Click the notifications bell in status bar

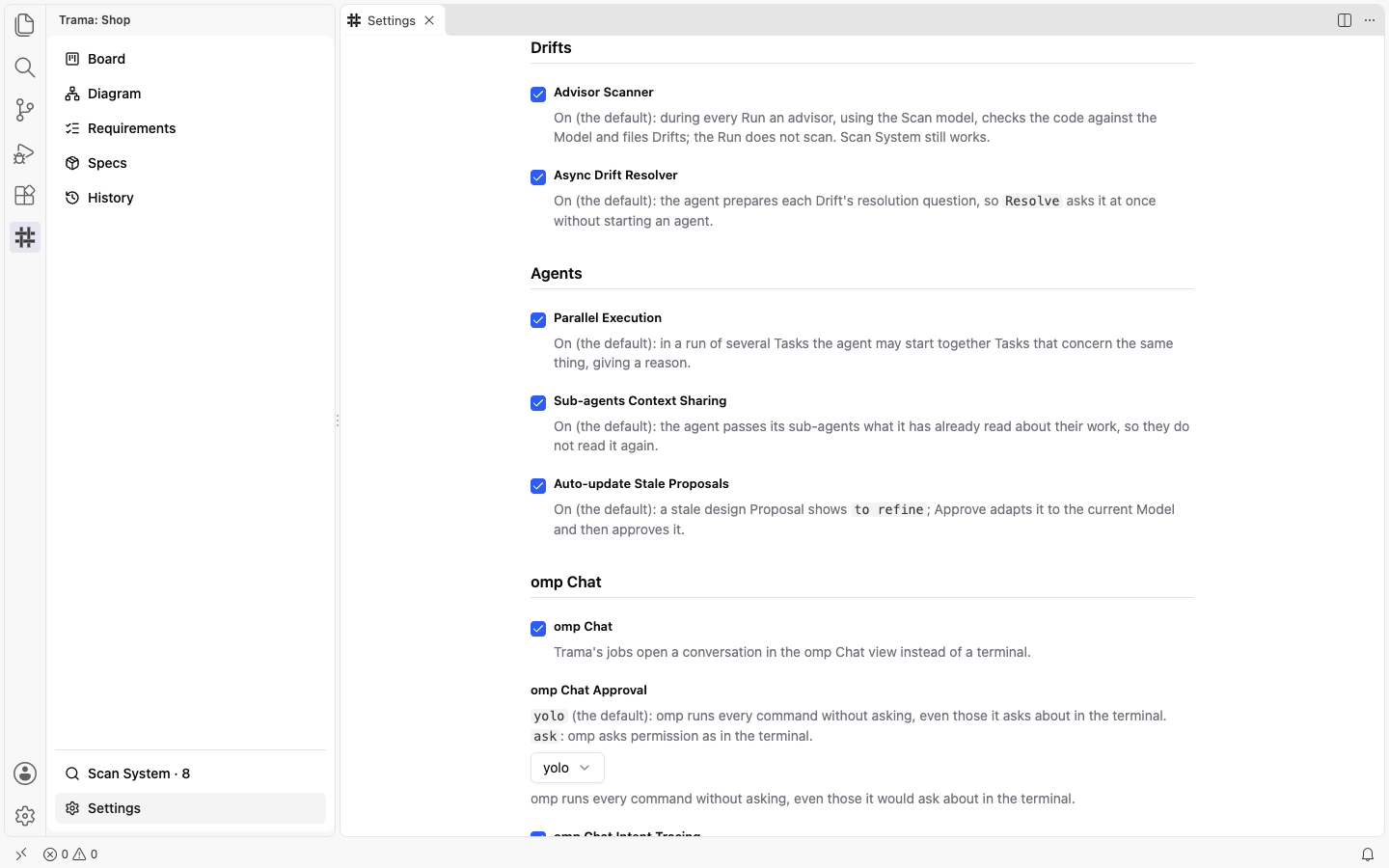tap(1368, 854)
